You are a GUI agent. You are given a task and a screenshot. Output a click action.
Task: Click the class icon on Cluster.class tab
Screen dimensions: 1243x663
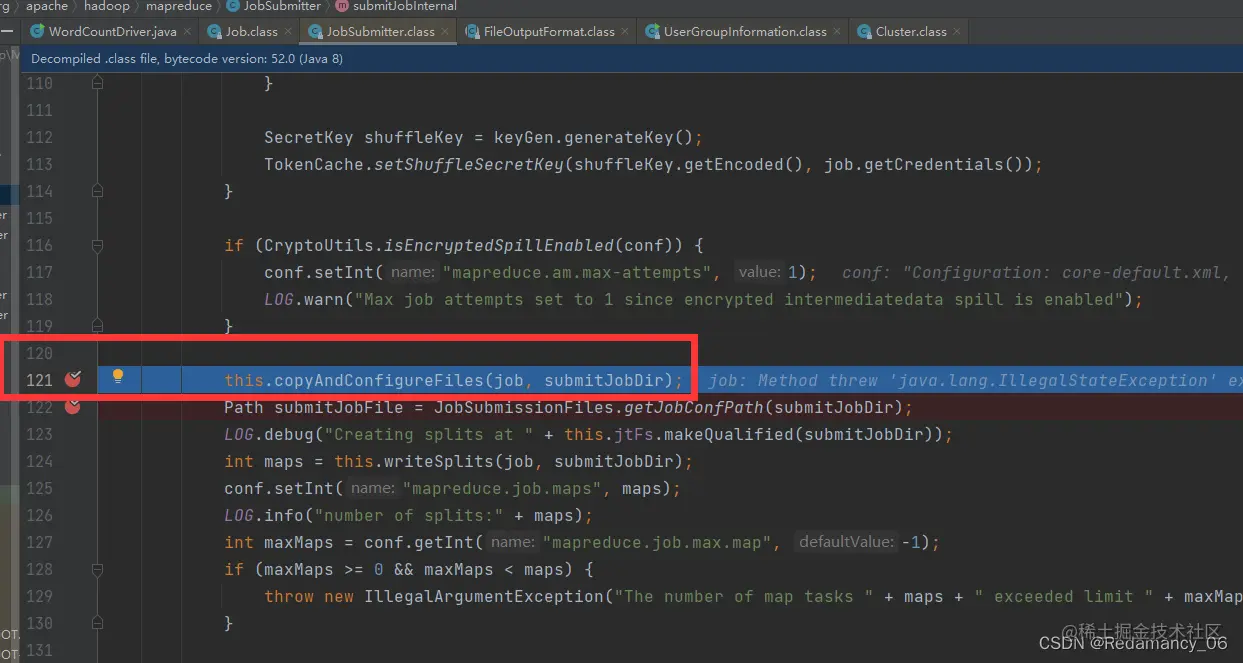click(x=864, y=32)
